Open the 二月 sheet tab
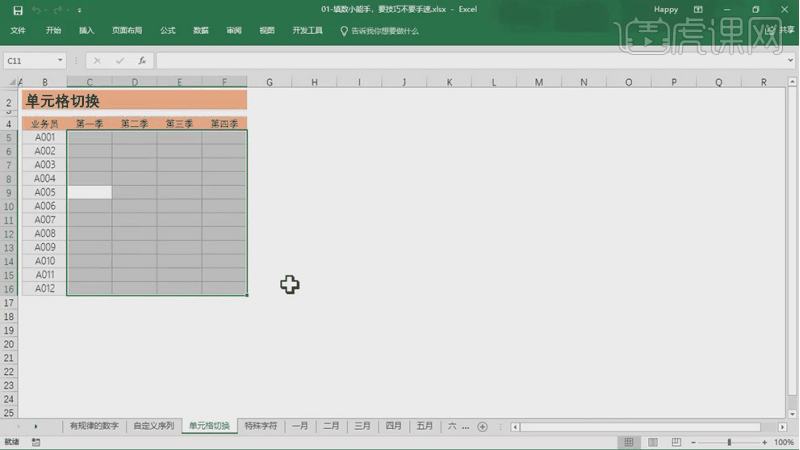The height and width of the screenshot is (450, 800). click(x=331, y=426)
